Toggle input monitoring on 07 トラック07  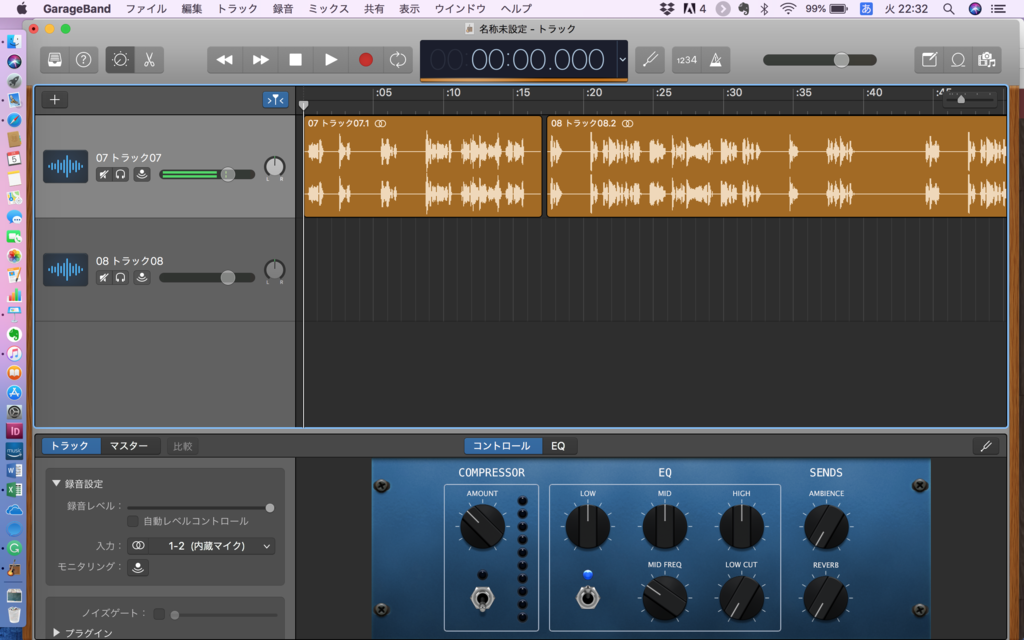(x=142, y=174)
